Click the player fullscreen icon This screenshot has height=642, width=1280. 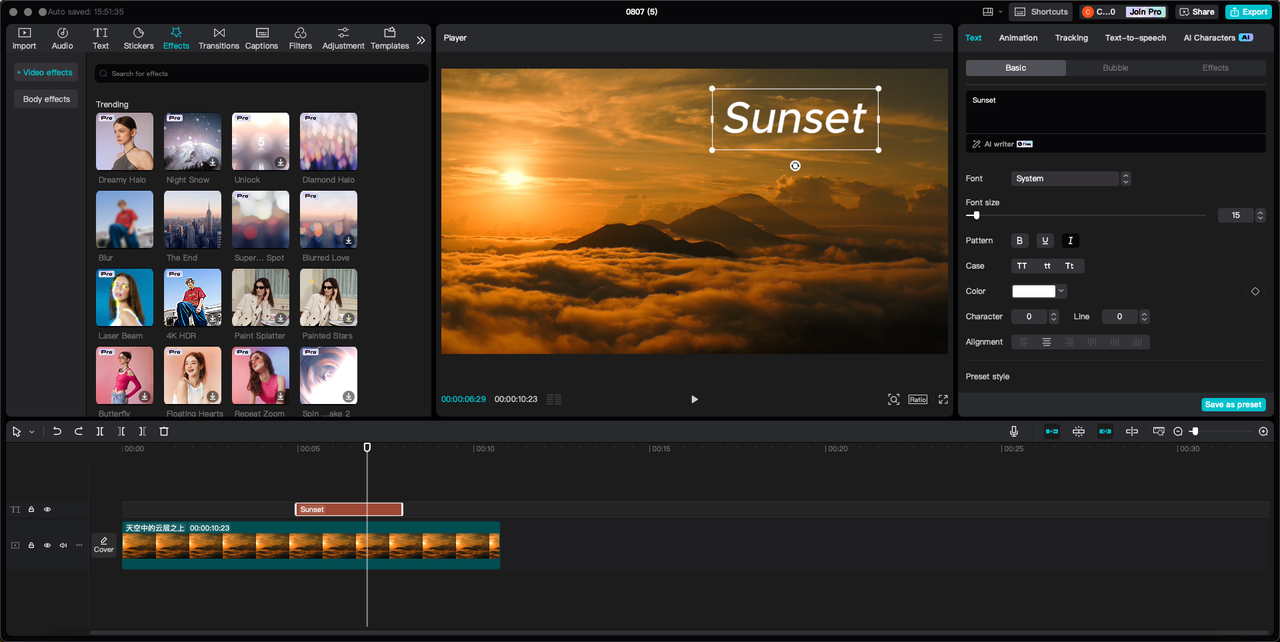coord(943,399)
